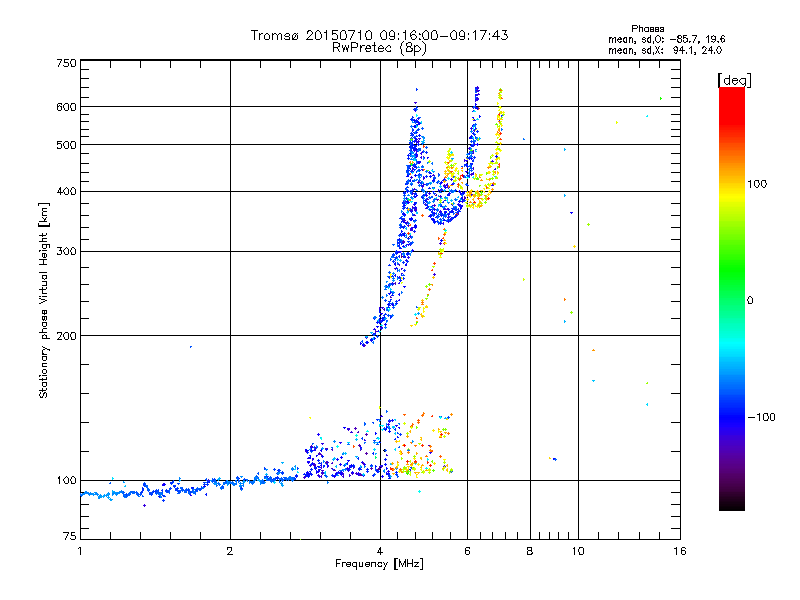Click the plot title 'Tromsø 20150710 09:16:00-09:17:43'
Screen dimensions: 800x600
379,35
